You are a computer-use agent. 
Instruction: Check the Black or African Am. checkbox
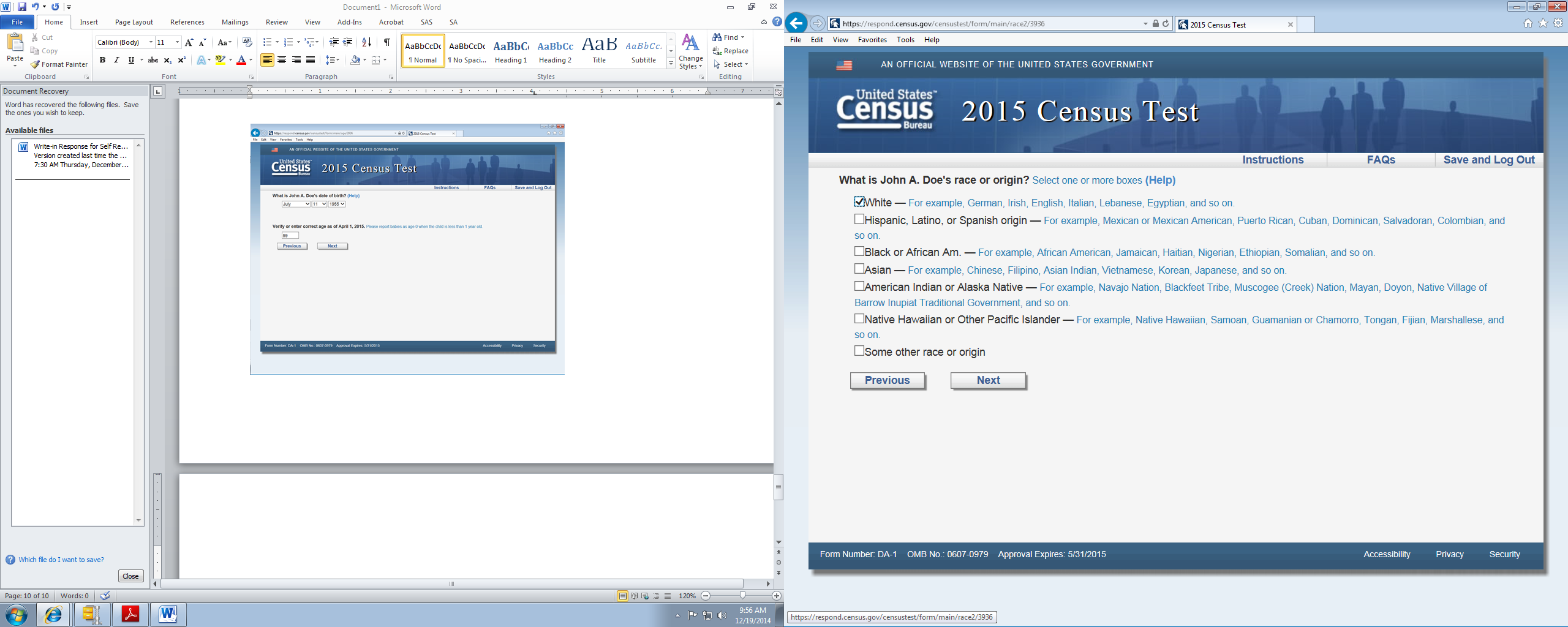(x=859, y=251)
